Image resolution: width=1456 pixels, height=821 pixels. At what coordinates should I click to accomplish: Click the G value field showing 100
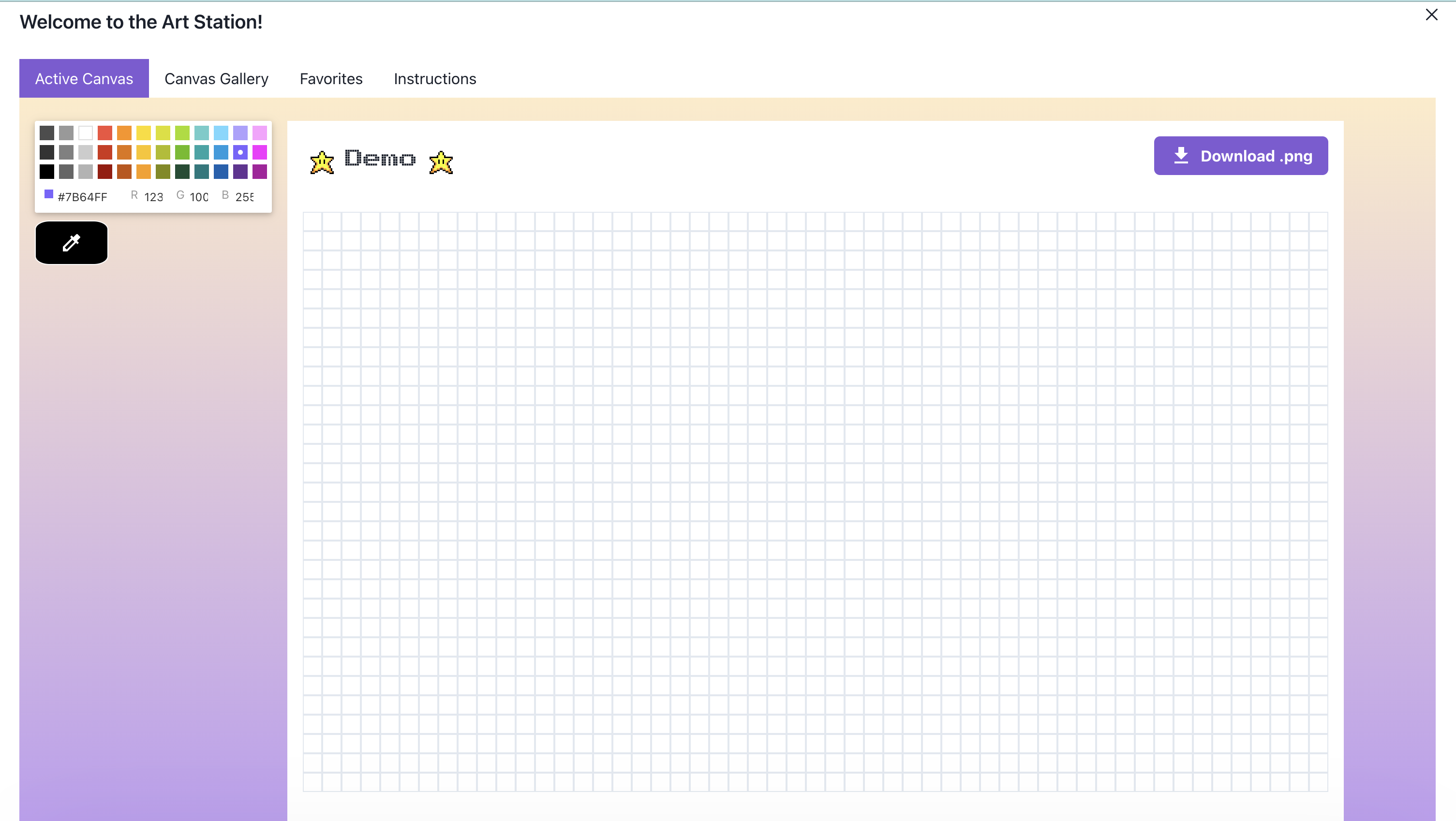tap(198, 197)
